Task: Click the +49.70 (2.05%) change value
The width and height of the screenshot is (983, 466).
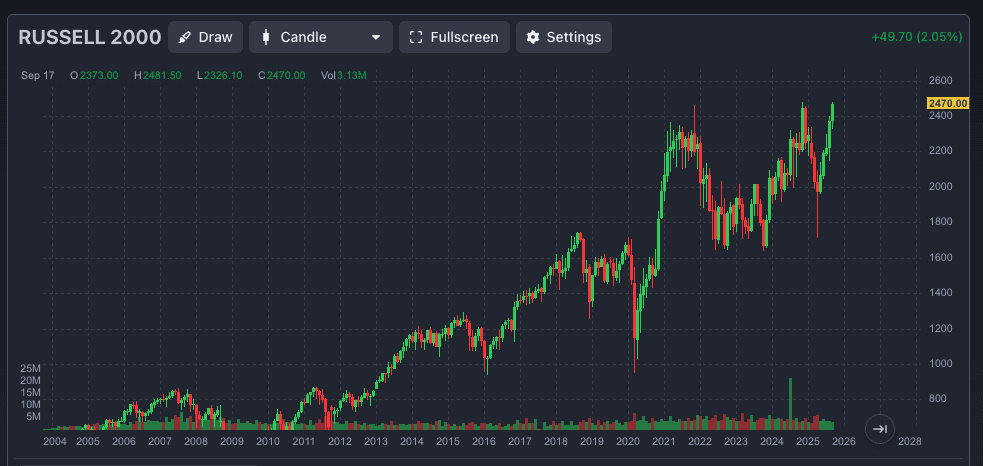Action: (x=916, y=37)
